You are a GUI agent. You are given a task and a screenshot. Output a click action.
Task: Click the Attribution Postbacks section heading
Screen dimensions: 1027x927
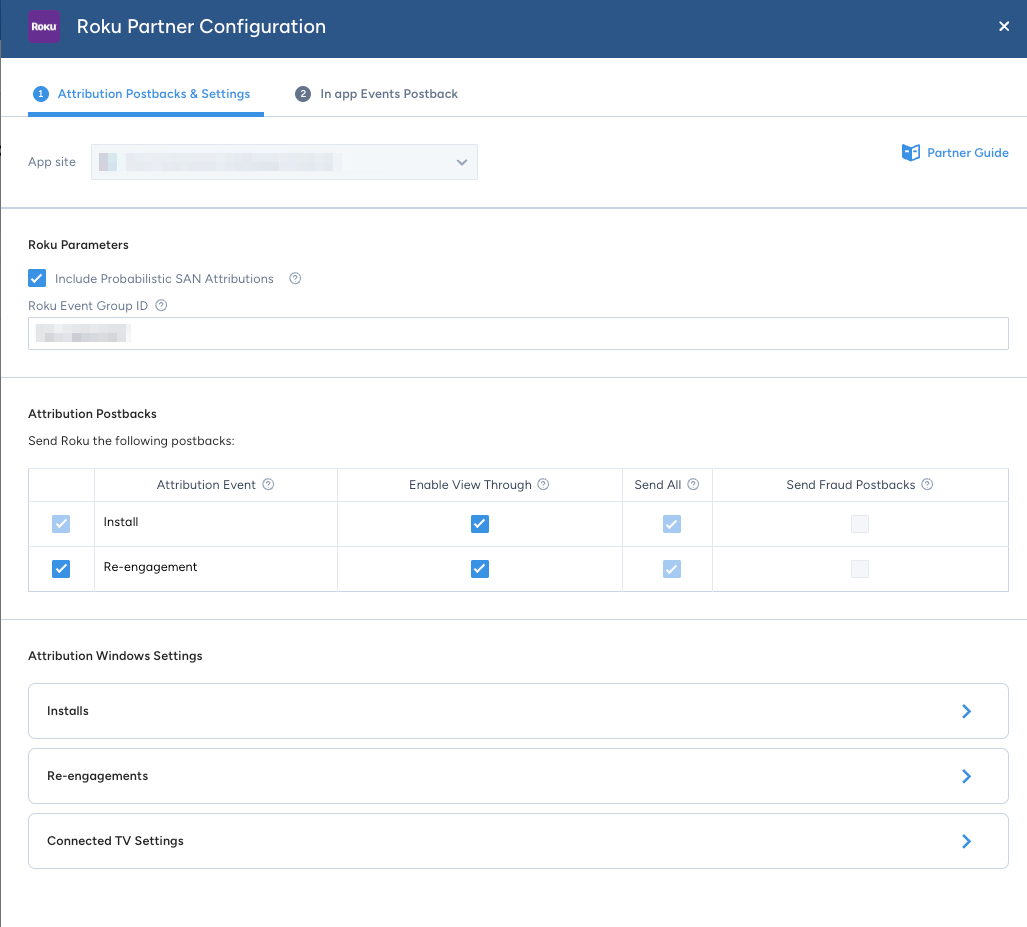[92, 413]
